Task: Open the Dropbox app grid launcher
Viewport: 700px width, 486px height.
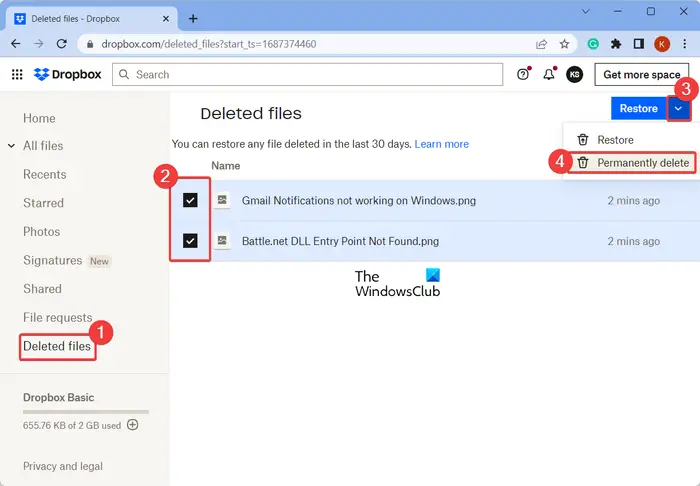Action: [17, 75]
